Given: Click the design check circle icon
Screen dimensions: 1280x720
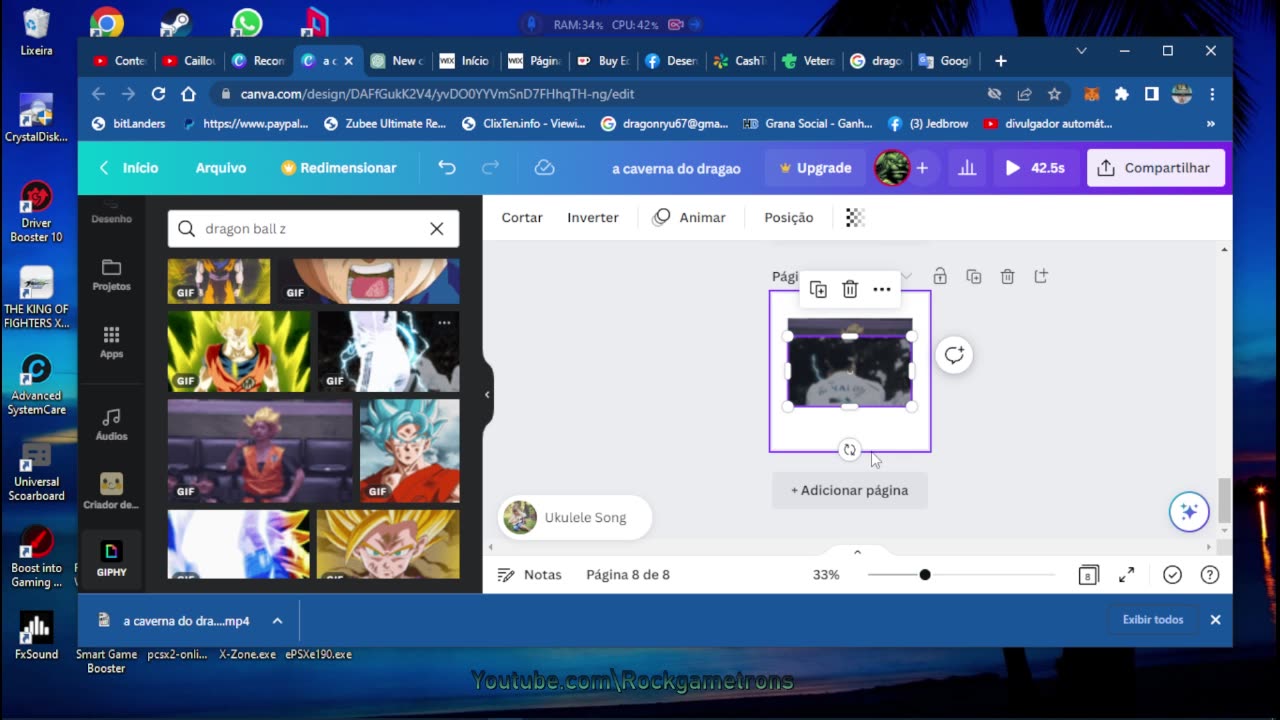Looking at the screenshot, I should click(x=1173, y=575).
